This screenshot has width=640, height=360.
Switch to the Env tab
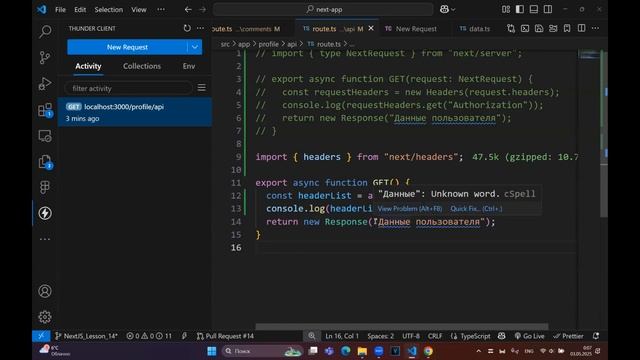tap(189, 66)
